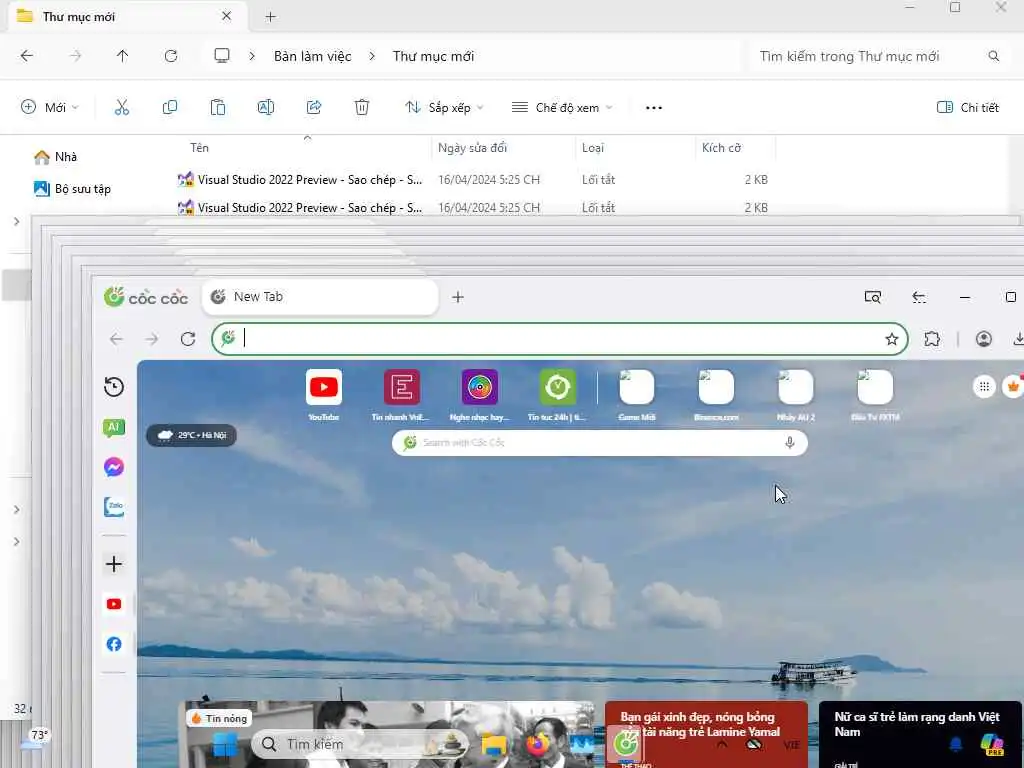
Task: Open File Explorer from the Windows taskbar
Action: coord(494,744)
